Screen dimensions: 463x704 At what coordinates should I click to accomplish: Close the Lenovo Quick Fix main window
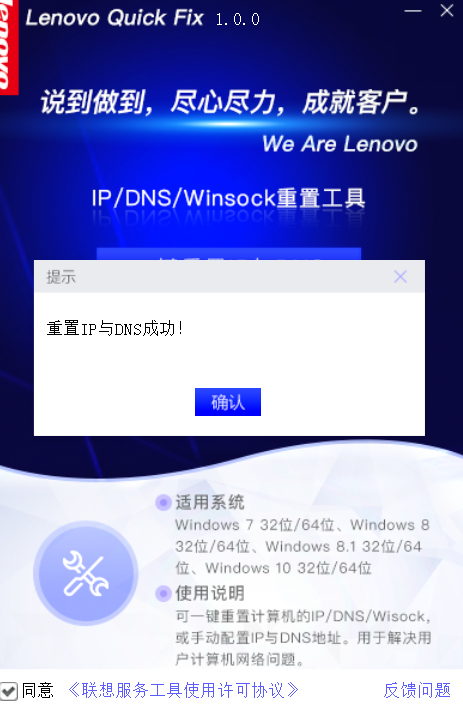[x=447, y=11]
